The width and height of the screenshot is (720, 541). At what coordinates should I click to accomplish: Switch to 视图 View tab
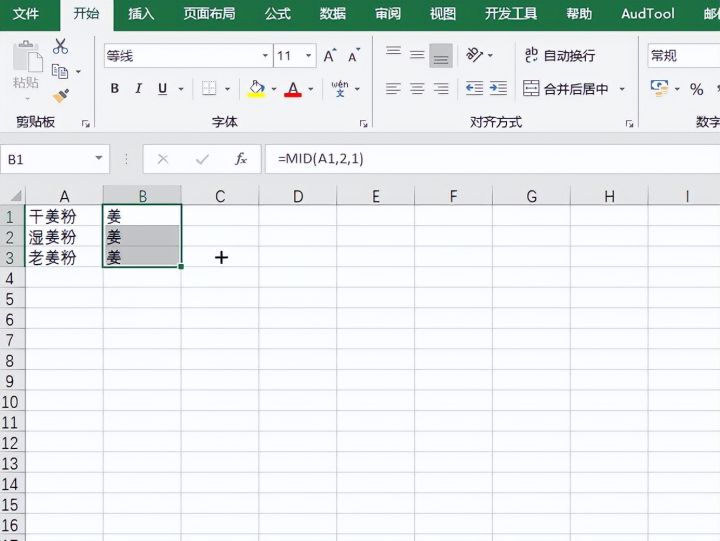(x=443, y=14)
